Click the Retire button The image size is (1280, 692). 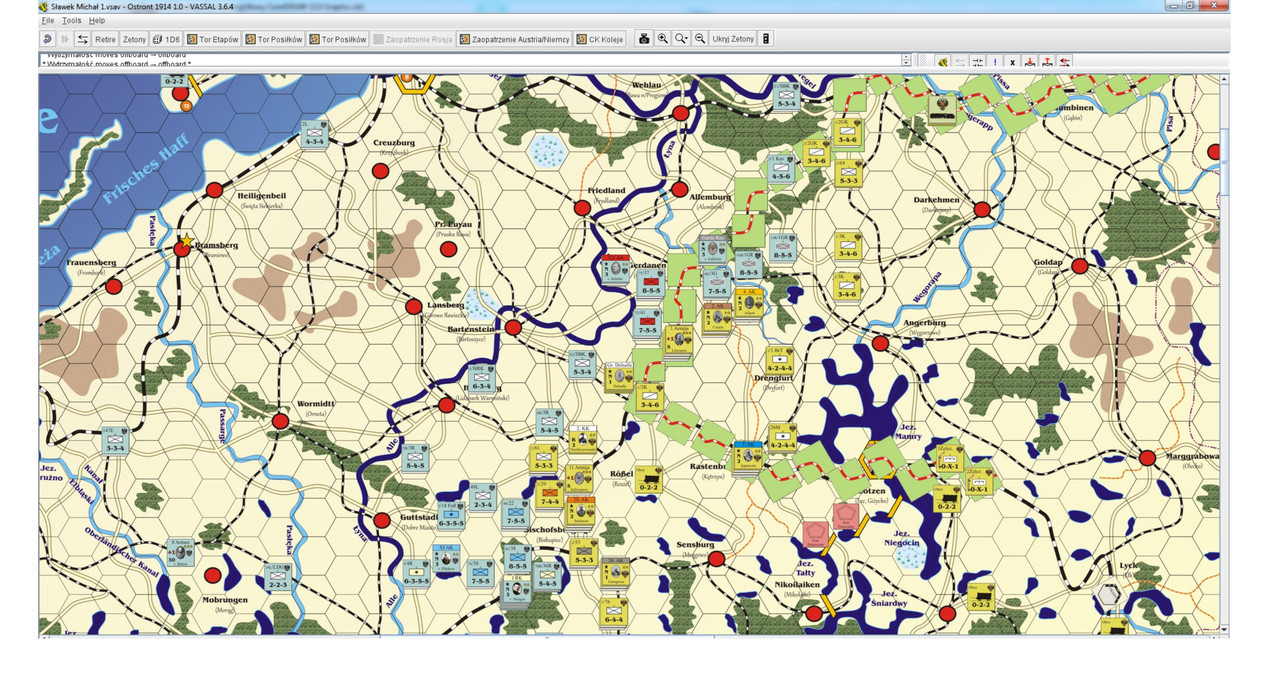(x=105, y=39)
